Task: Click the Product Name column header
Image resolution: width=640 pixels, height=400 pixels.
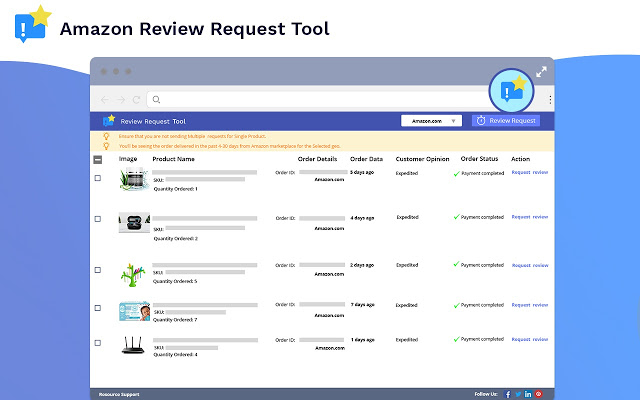Action: click(173, 159)
